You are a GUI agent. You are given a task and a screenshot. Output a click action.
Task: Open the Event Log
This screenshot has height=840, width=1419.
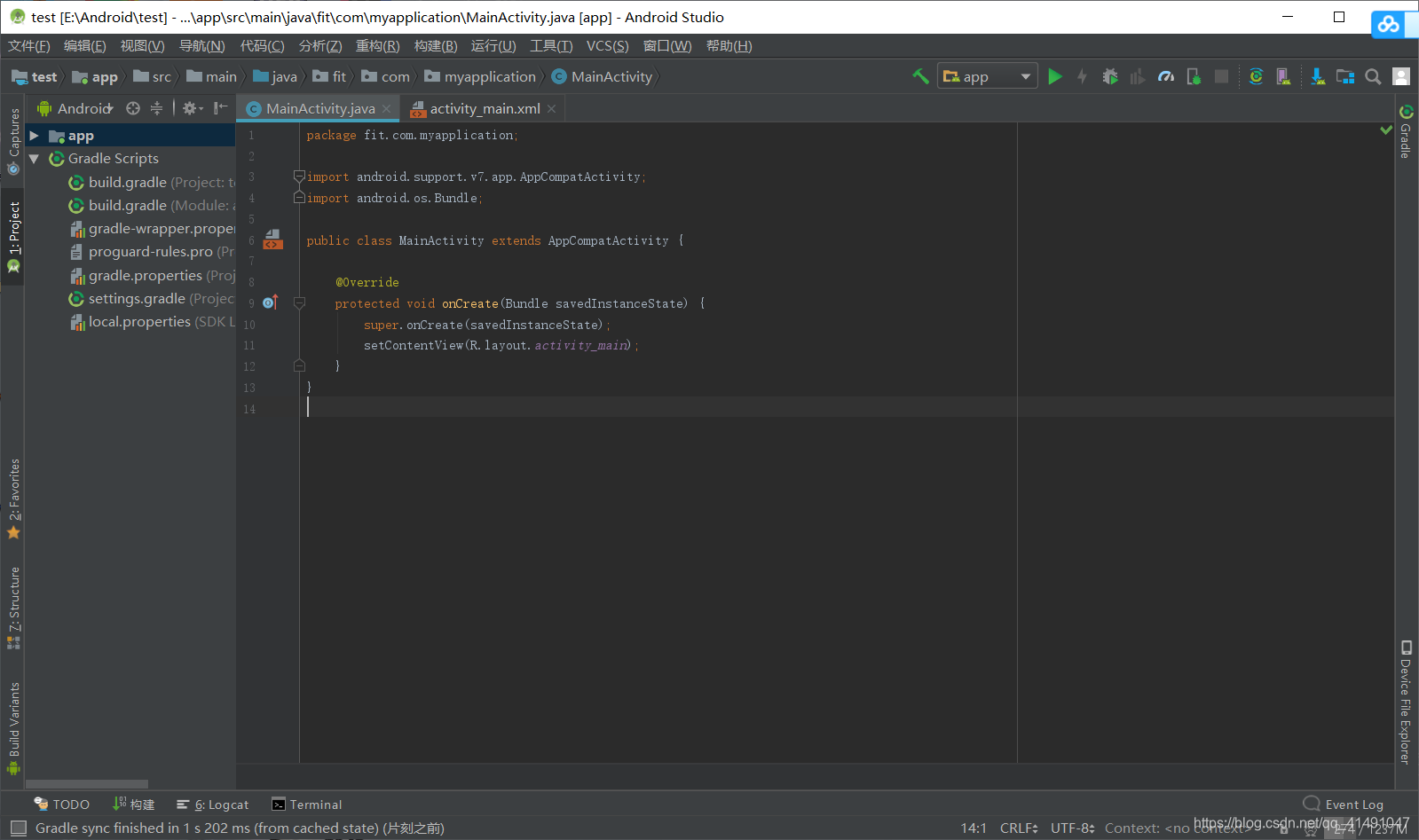pos(1343,805)
